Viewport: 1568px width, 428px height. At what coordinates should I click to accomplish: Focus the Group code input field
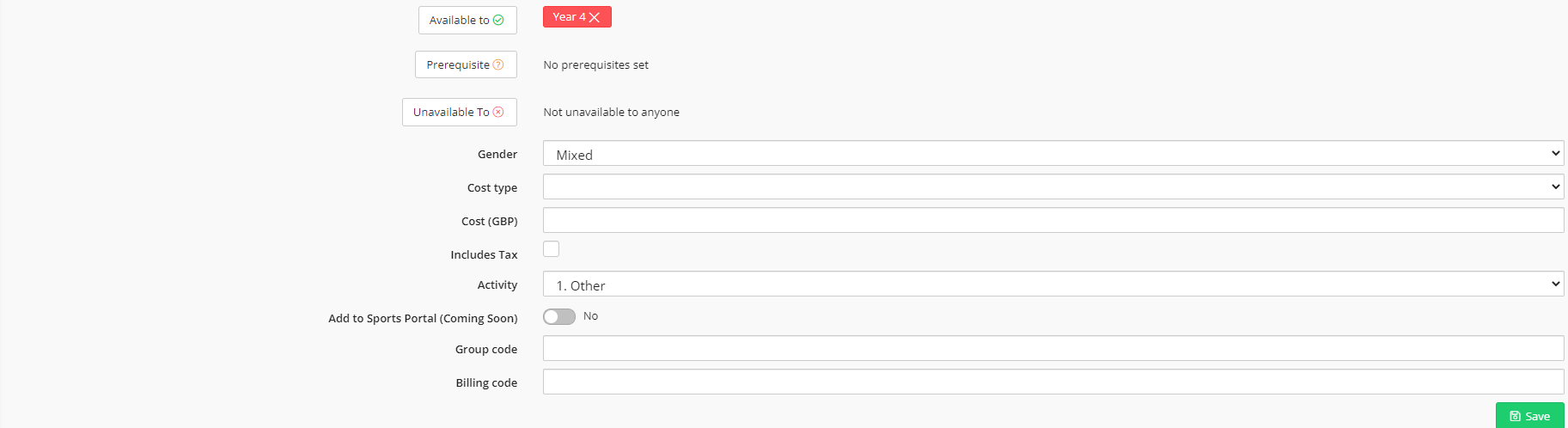1053,348
